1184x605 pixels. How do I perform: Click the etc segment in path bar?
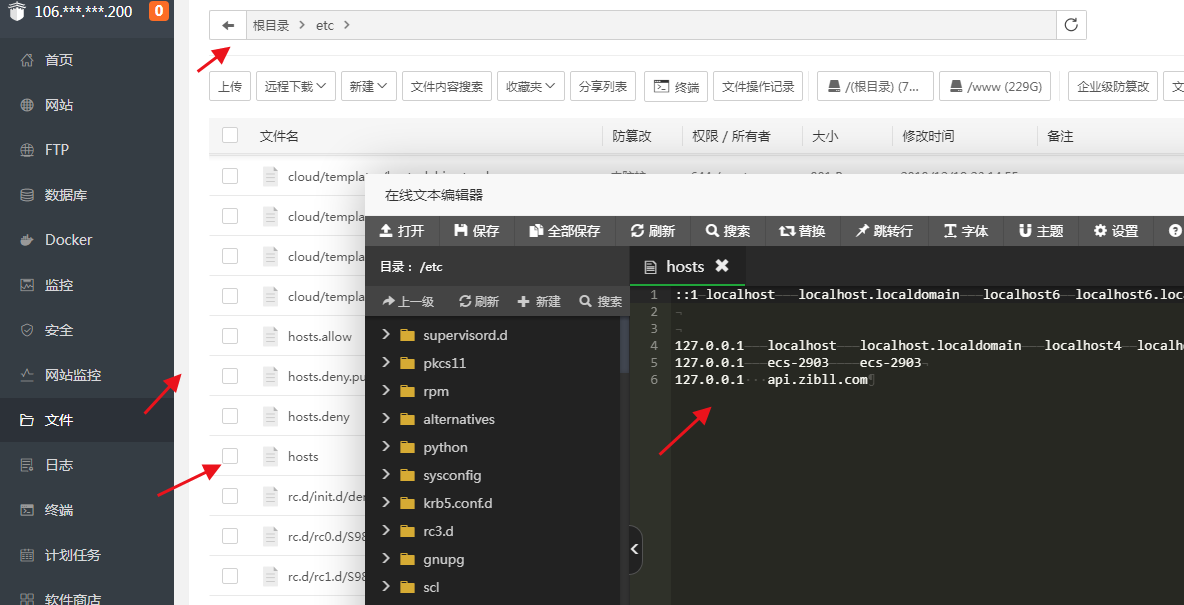coord(324,25)
